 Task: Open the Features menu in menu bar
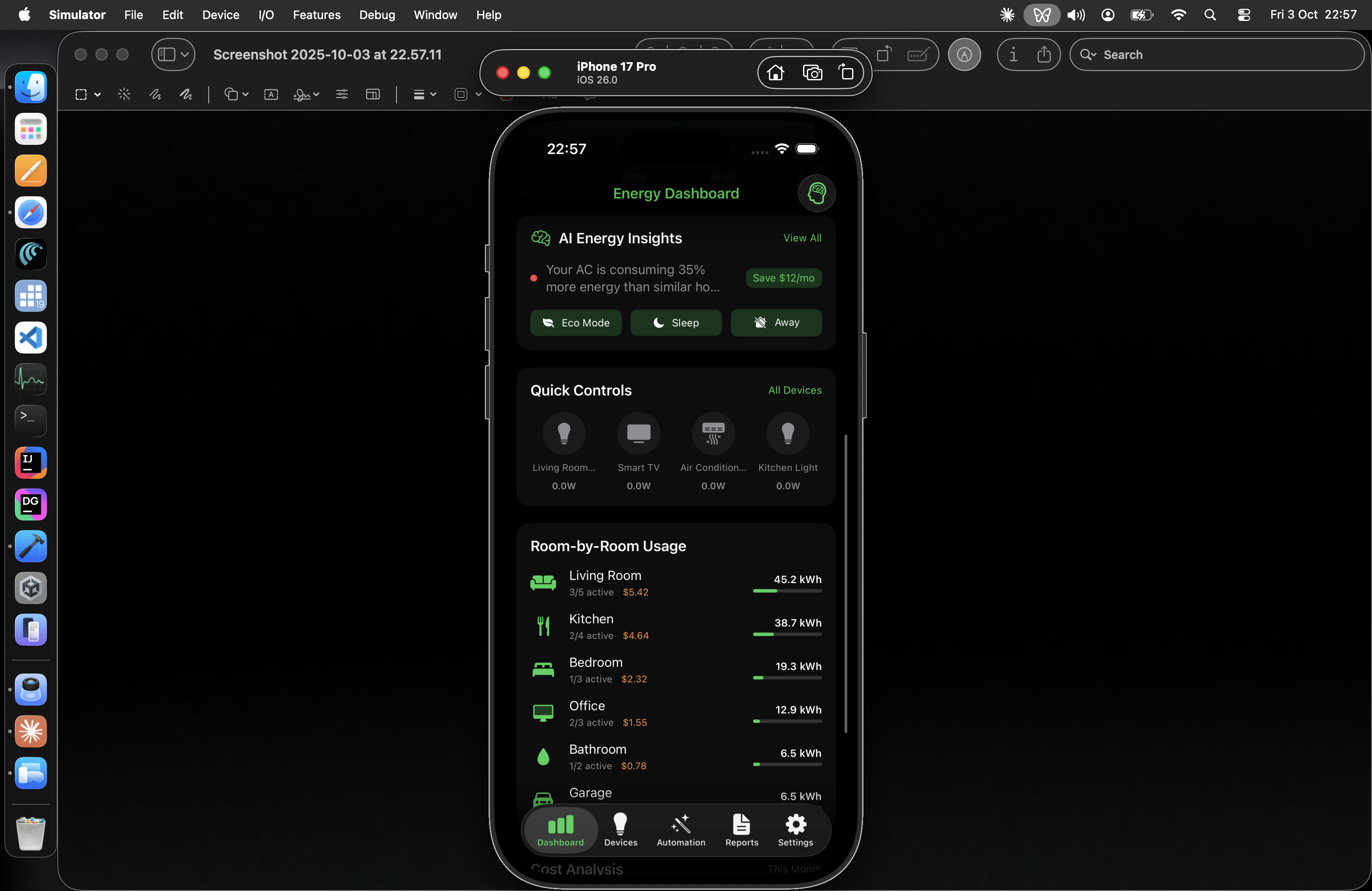tap(317, 15)
